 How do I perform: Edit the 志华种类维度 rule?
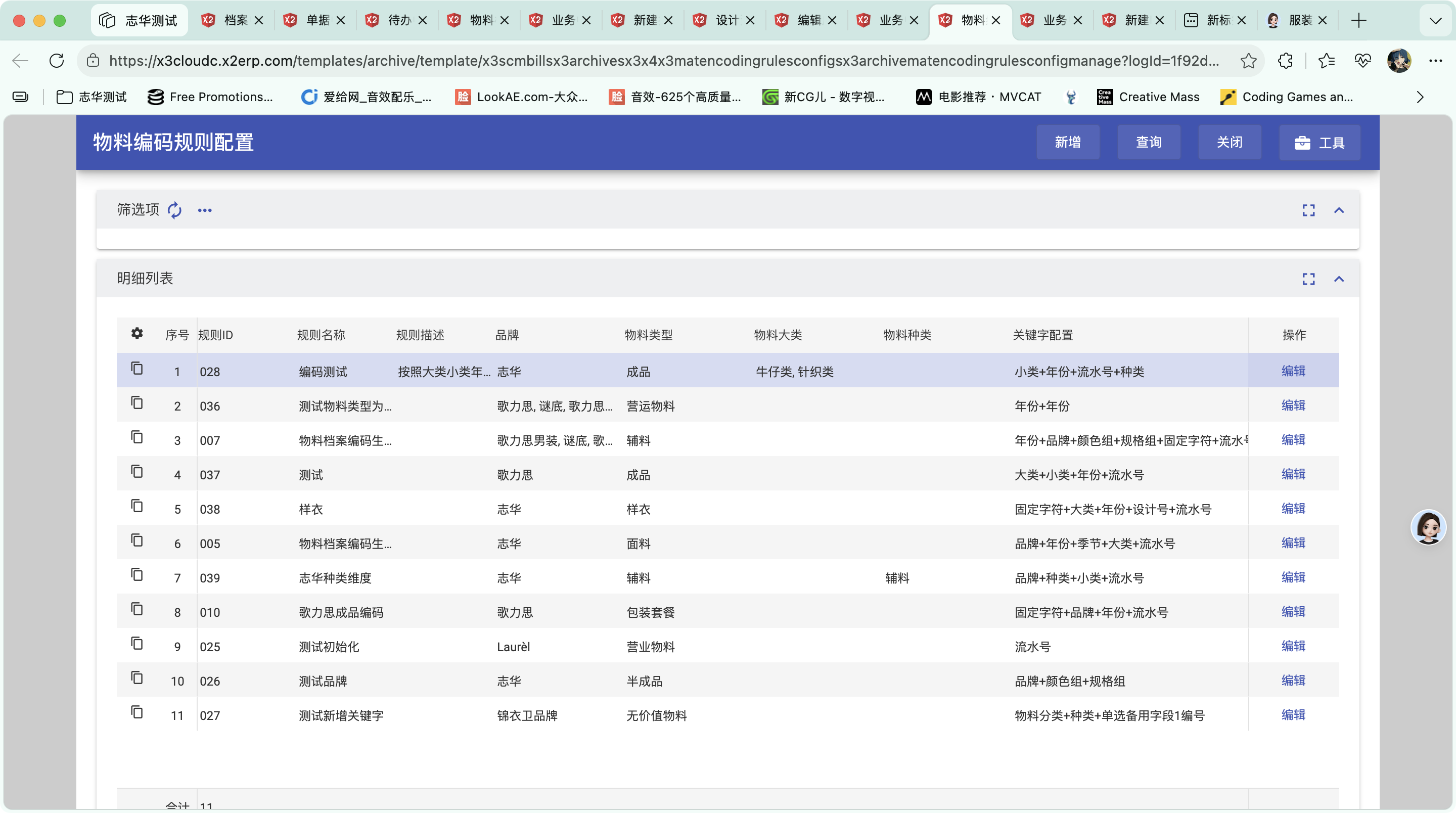1293,577
